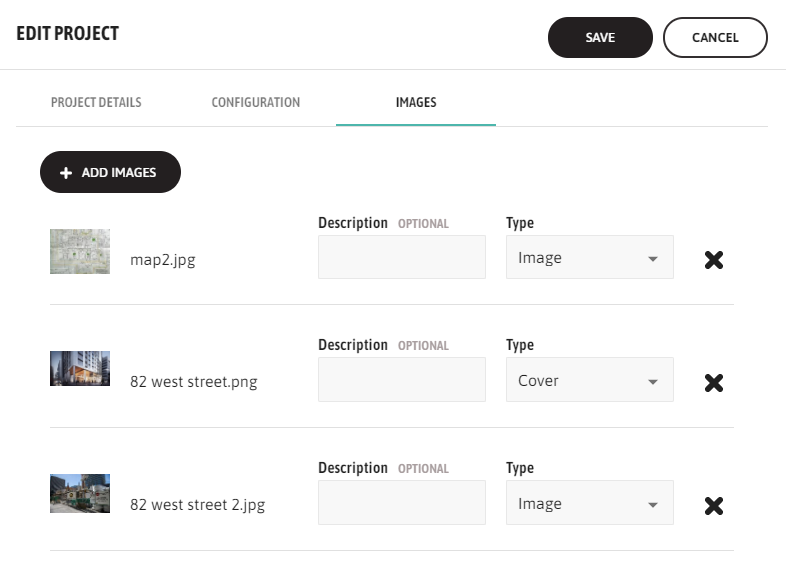The width and height of the screenshot is (786, 567).
Task: Click the 82 west street.png building thumbnail
Action: tap(80, 369)
